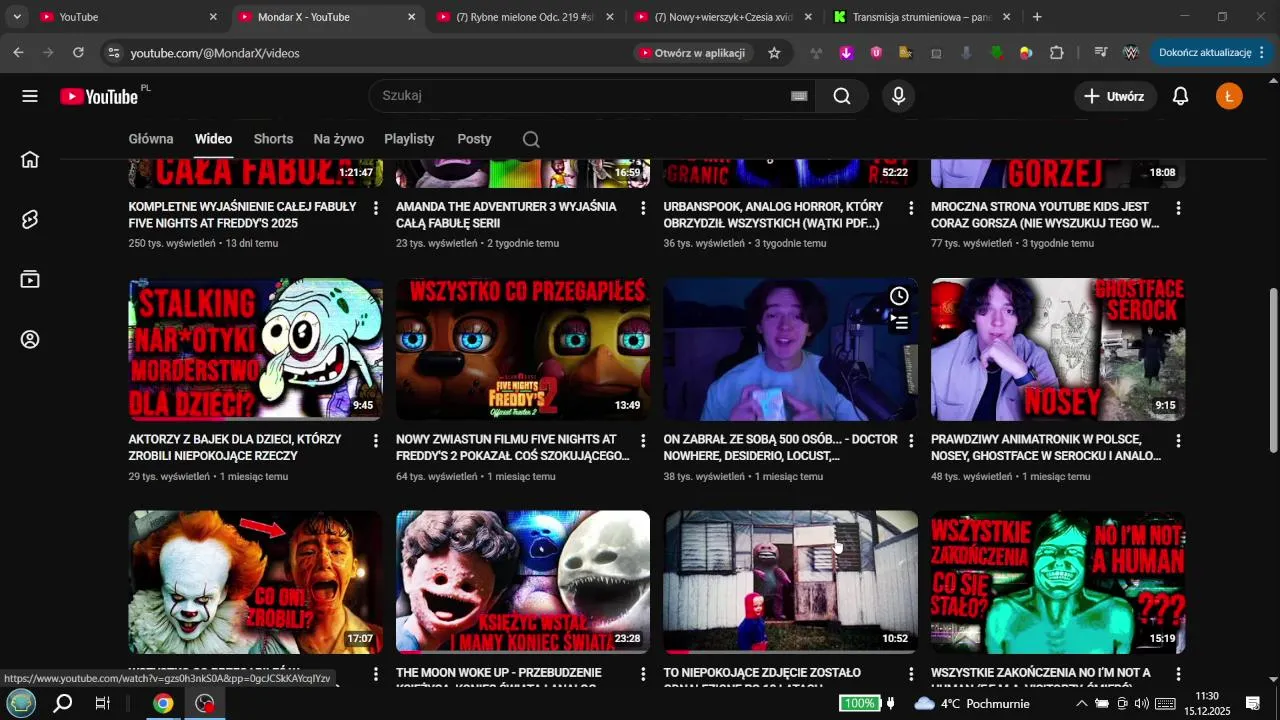Click the WWE extension icon in toolbar
The image size is (1280, 720).
tap(1131, 53)
